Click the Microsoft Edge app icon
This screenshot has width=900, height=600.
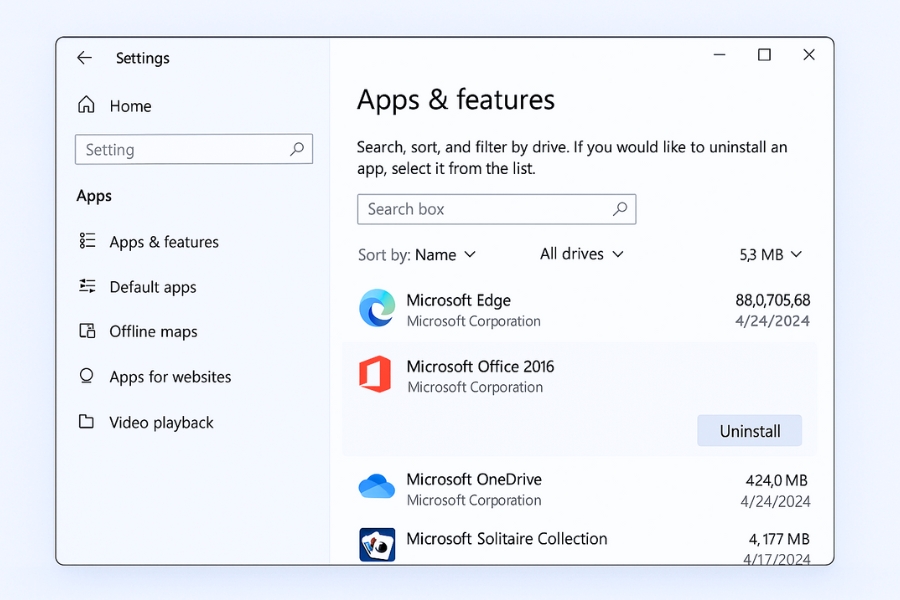pos(377,309)
